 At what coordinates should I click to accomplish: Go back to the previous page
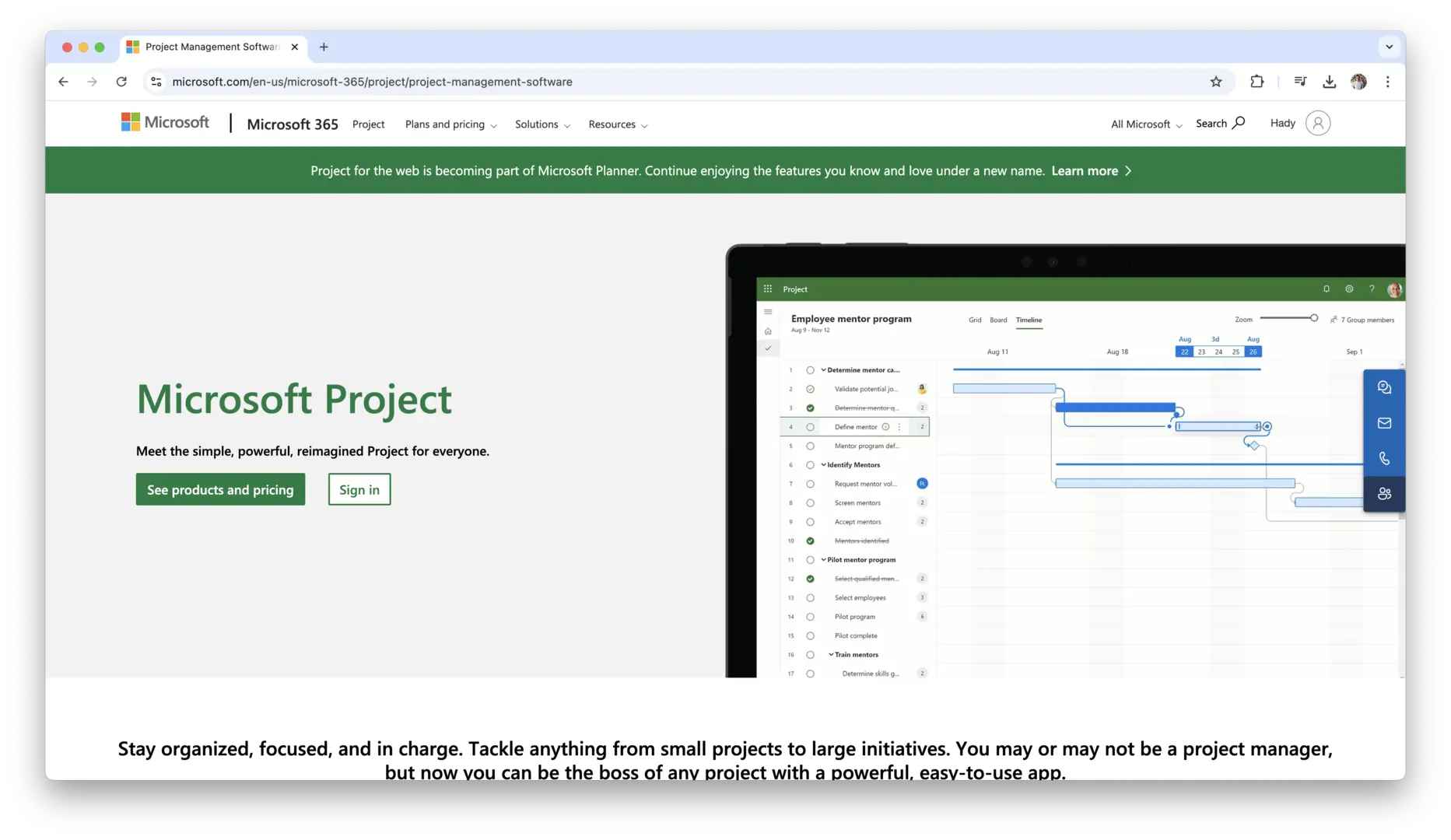click(63, 82)
